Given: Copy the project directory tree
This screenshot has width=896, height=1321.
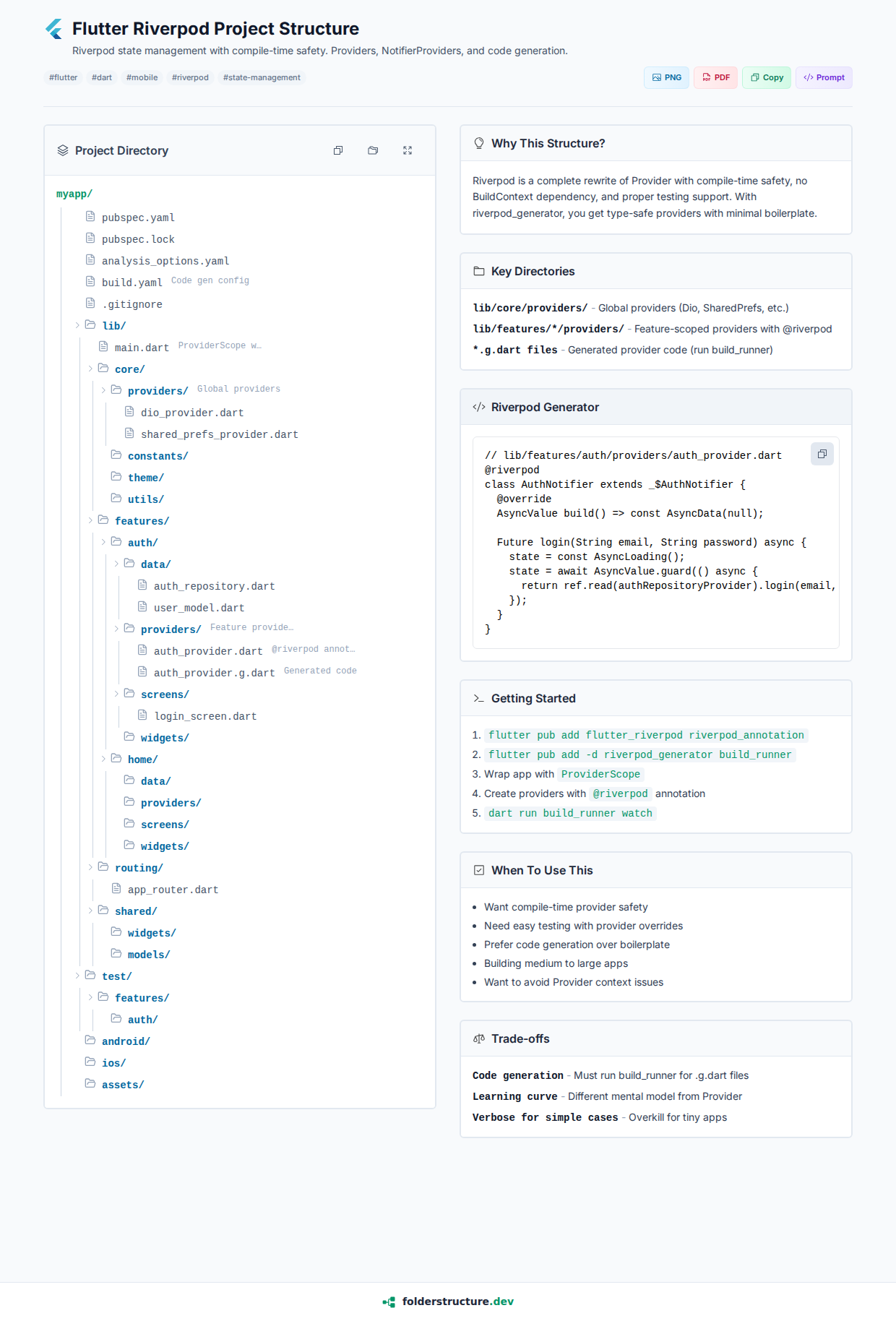Looking at the screenshot, I should 338,150.
